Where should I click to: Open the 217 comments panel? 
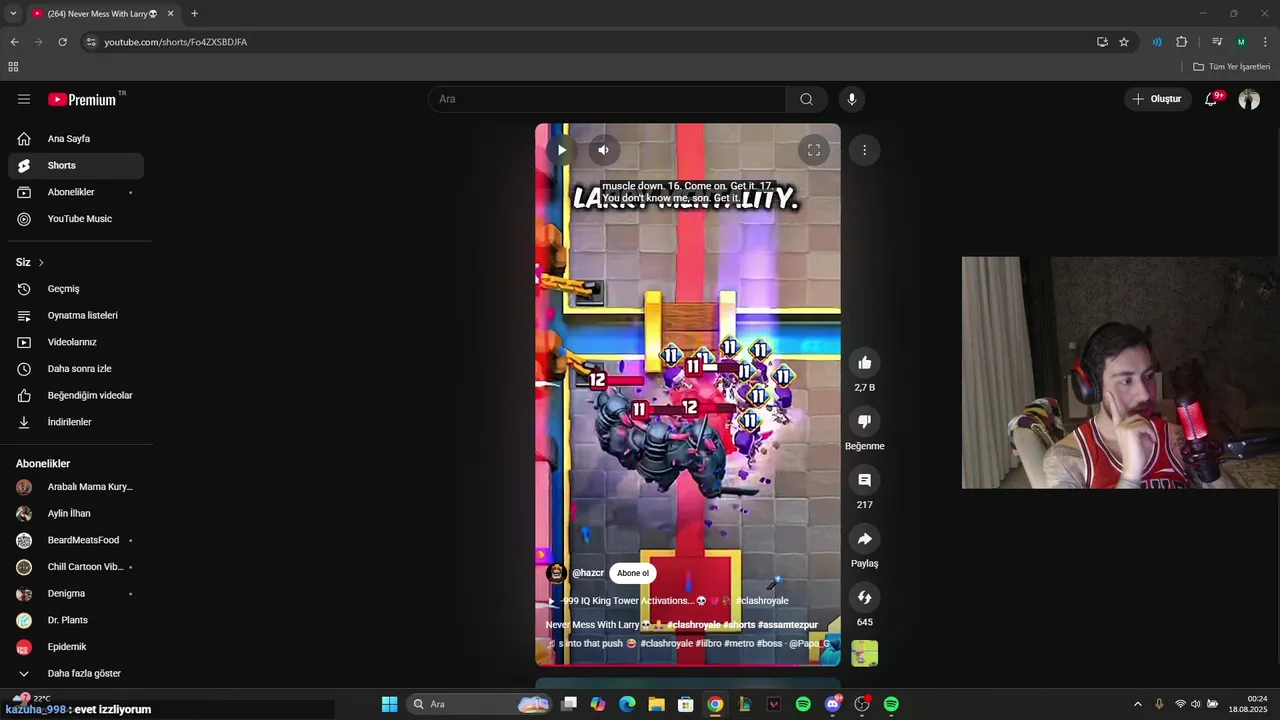(x=865, y=480)
